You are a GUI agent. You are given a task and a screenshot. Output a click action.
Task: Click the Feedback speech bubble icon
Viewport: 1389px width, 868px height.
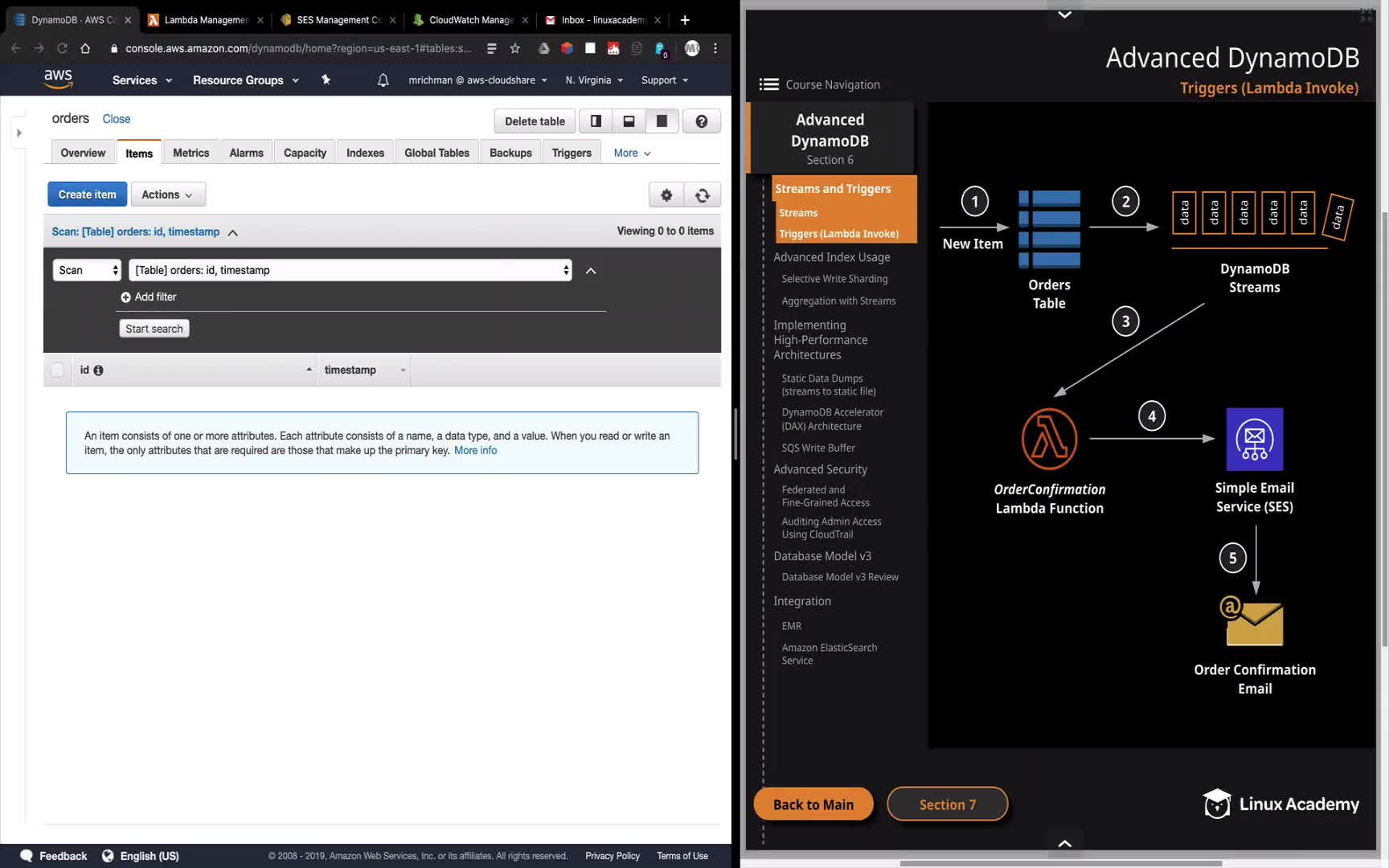tap(27, 856)
